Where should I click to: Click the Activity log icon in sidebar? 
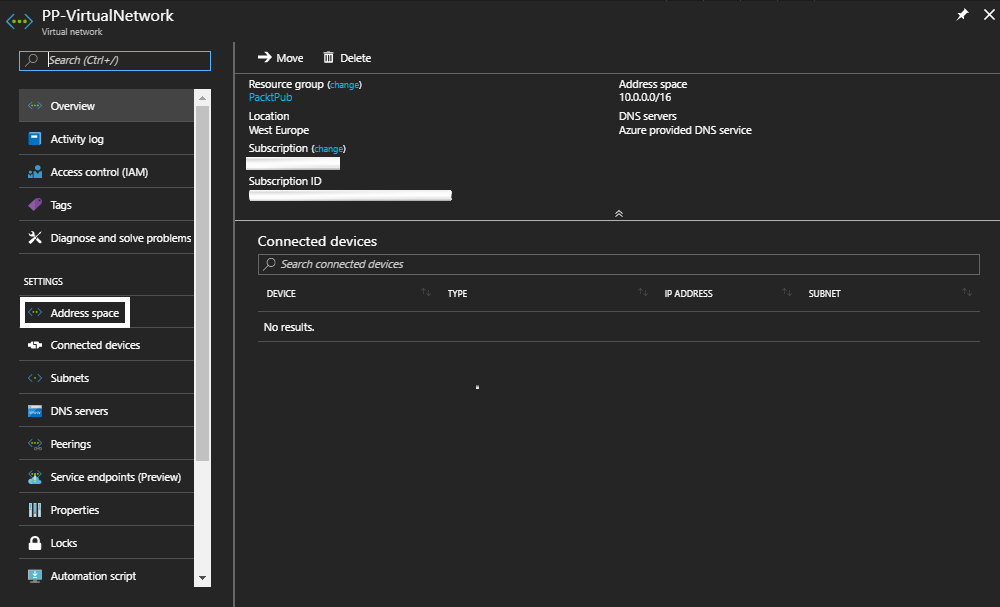point(34,139)
